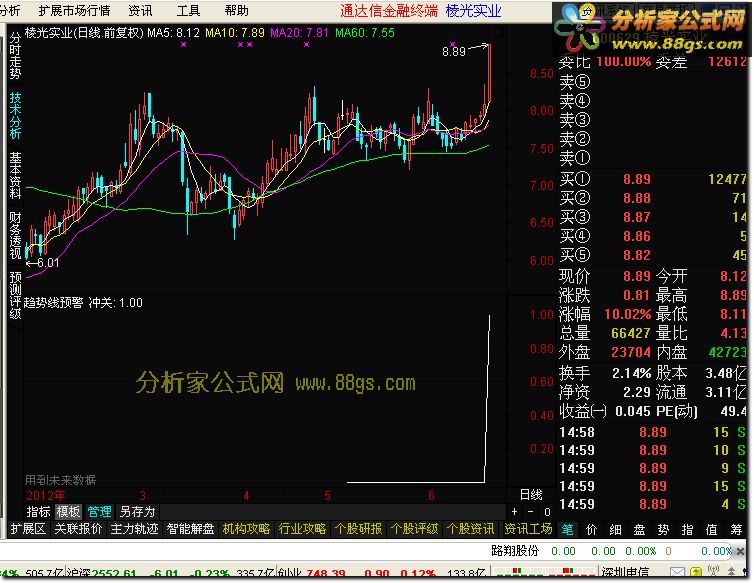Zoom in chart with the + button
This screenshot has height=583, width=754.
[515, 512]
